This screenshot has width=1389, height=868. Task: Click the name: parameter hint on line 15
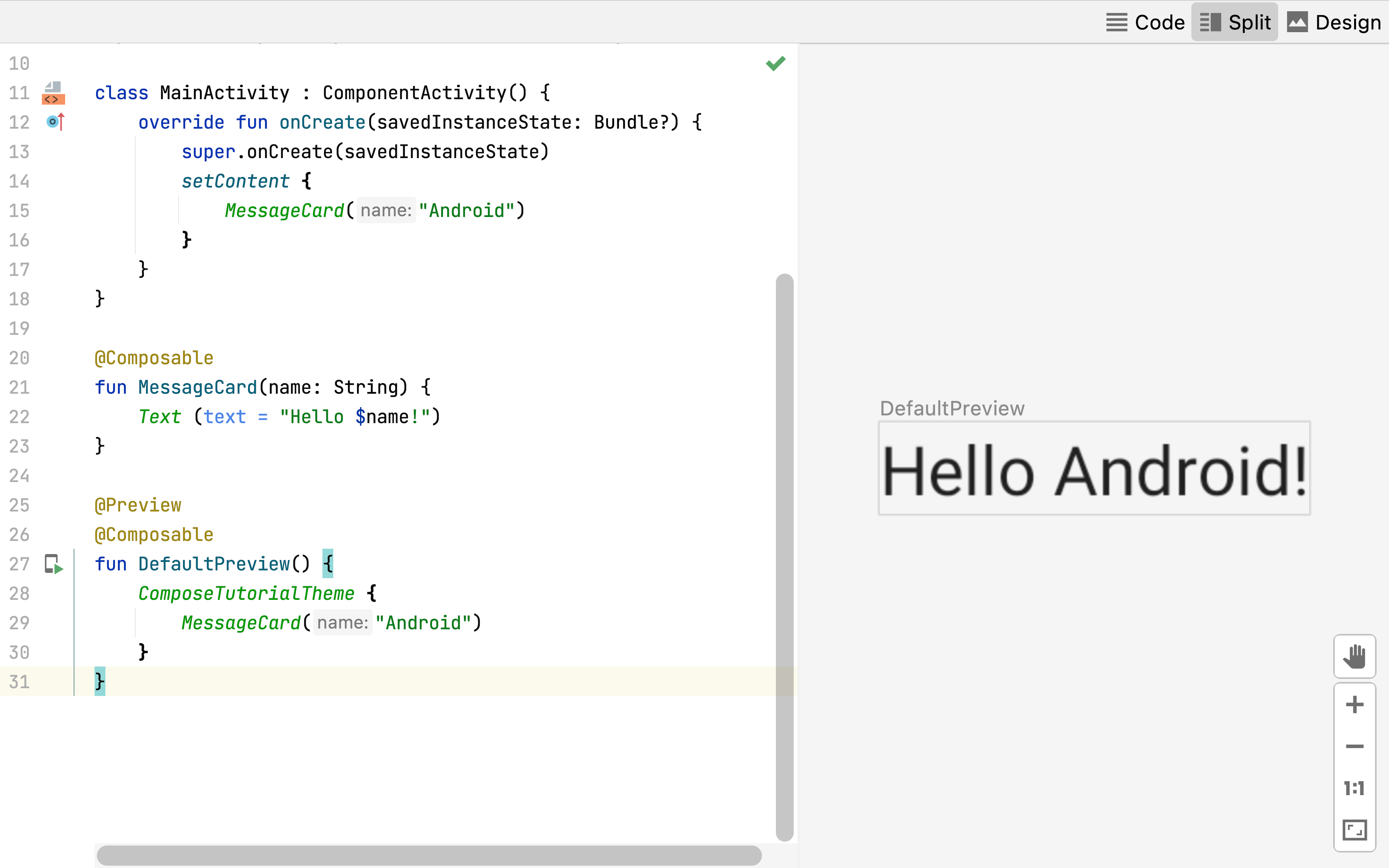coord(386,211)
